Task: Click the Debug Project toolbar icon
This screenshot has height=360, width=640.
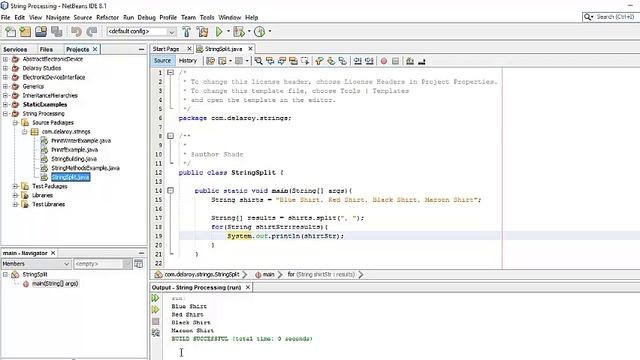Action: click(x=239, y=31)
